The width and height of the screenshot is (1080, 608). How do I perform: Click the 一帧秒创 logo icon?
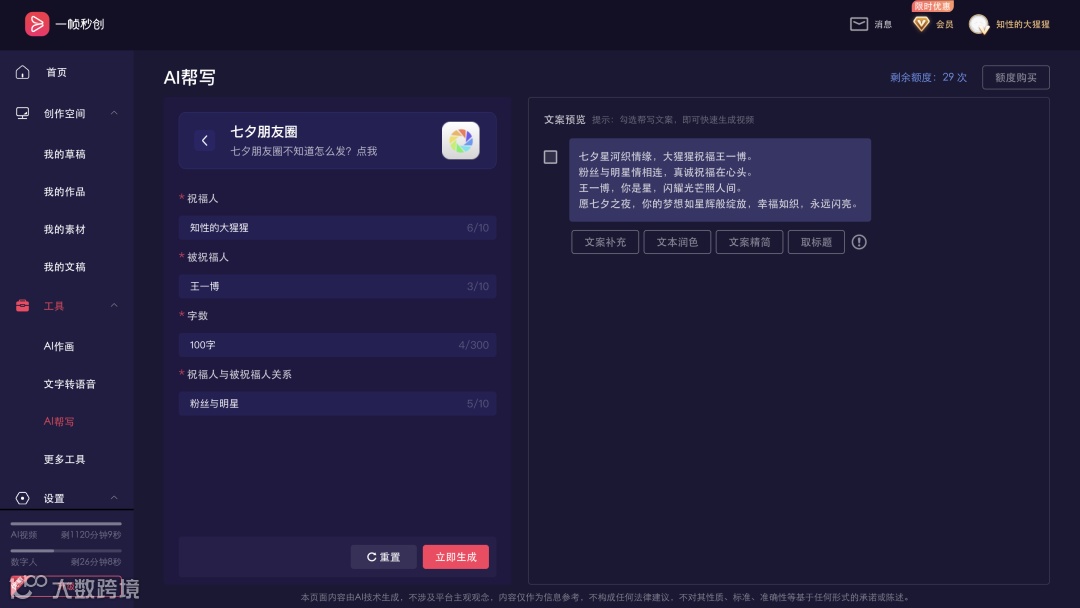[37, 24]
